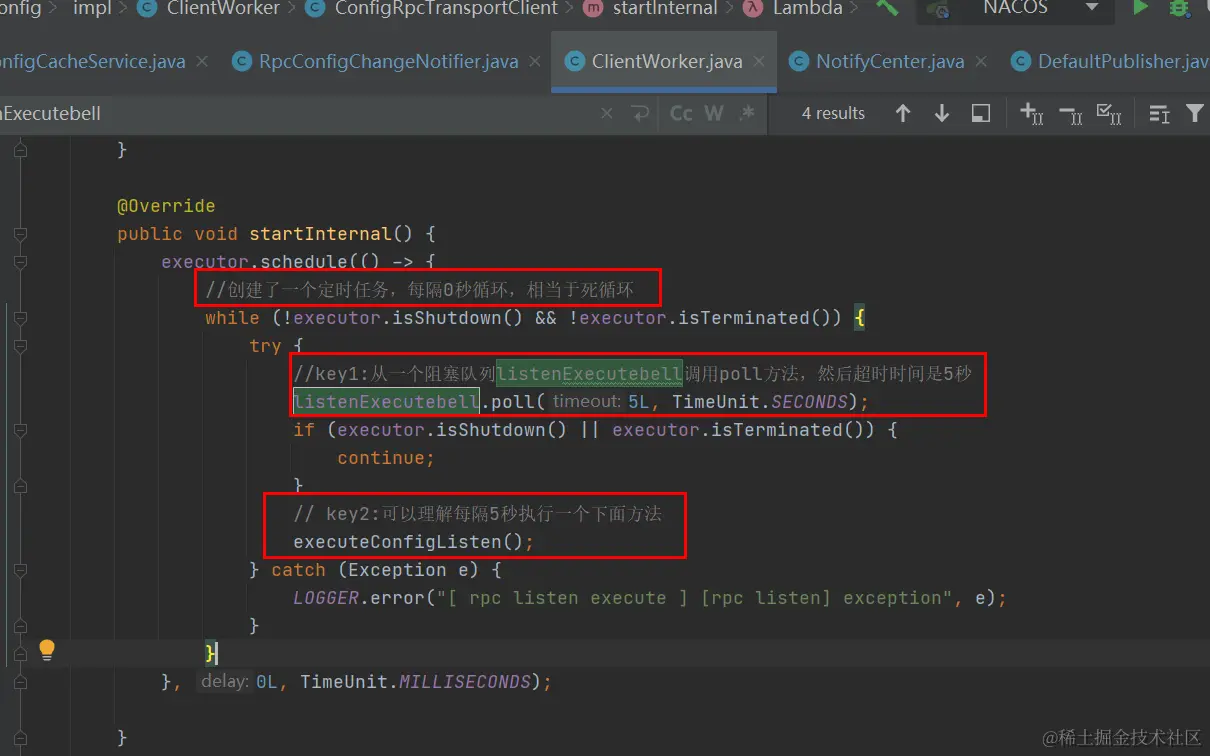This screenshot has height=756, width=1210.
Task: Toggle Words (W) search option
Action: click(x=714, y=113)
